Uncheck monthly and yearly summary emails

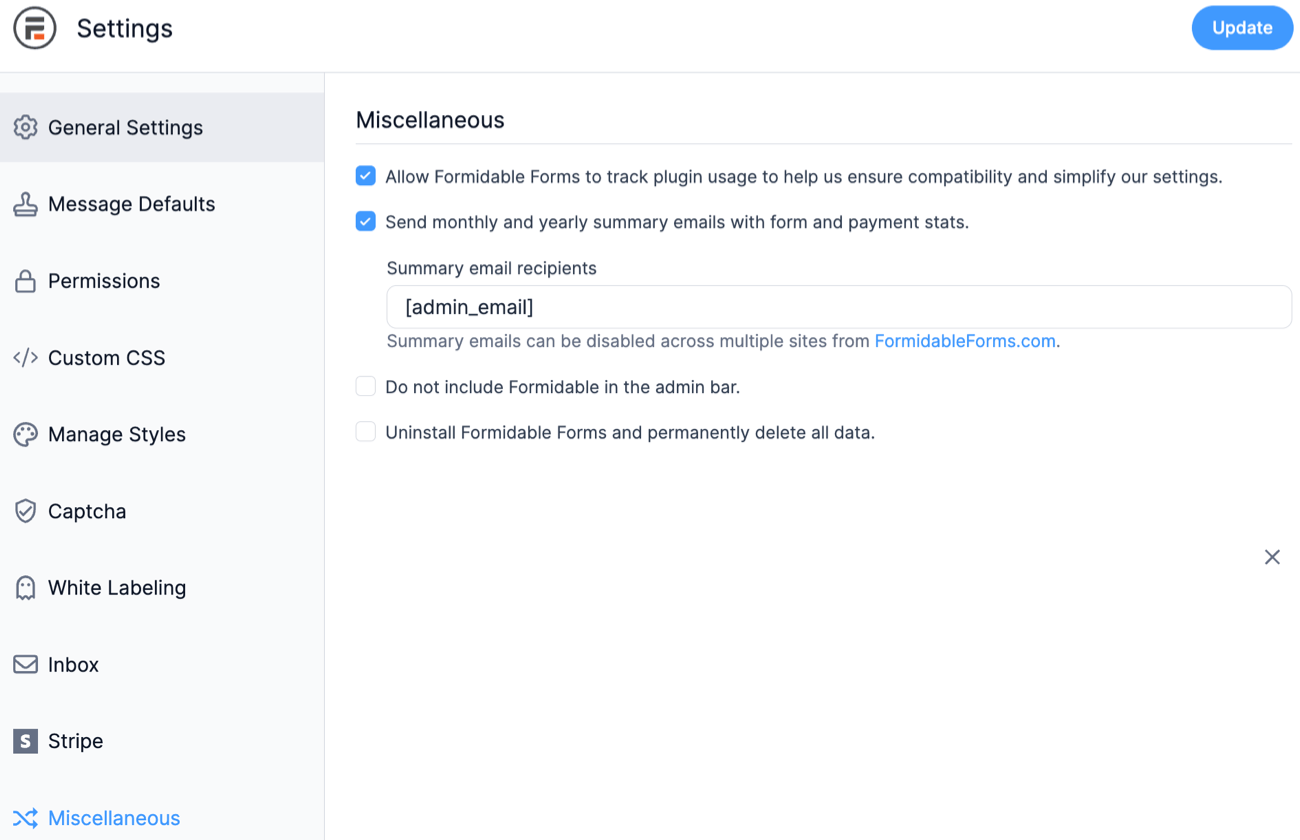point(365,221)
